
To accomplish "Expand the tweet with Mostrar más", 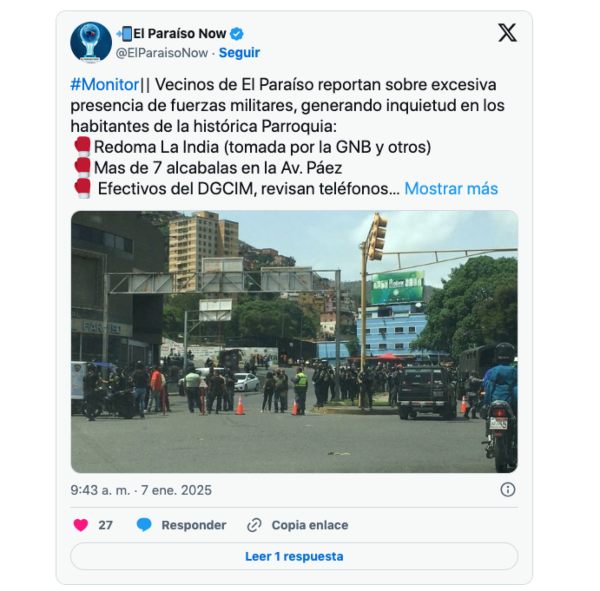I will [451, 189].
